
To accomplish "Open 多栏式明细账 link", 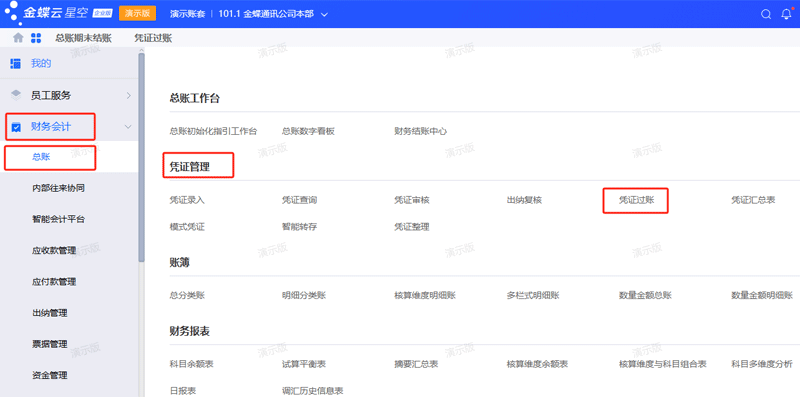I will [533, 295].
